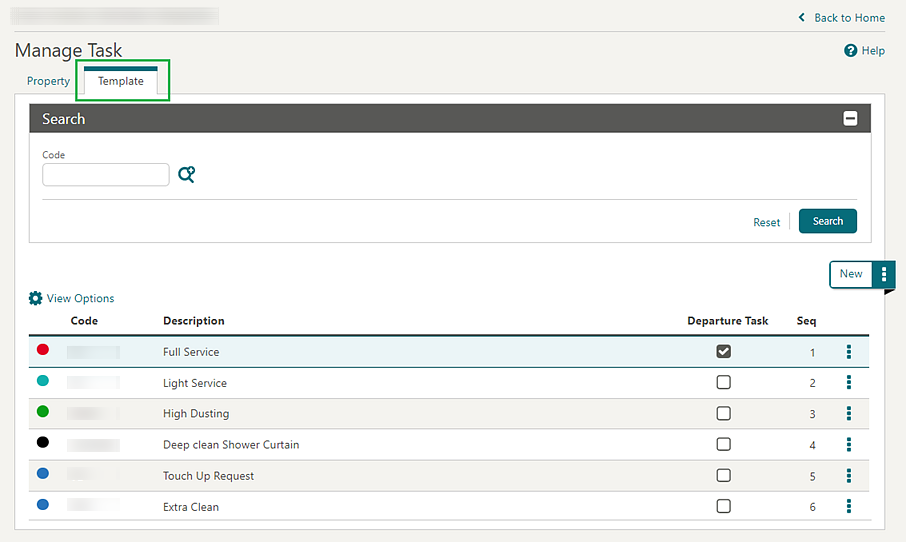Select the Extra Clean description text
Screen dimensions: 906x542
click(191, 507)
